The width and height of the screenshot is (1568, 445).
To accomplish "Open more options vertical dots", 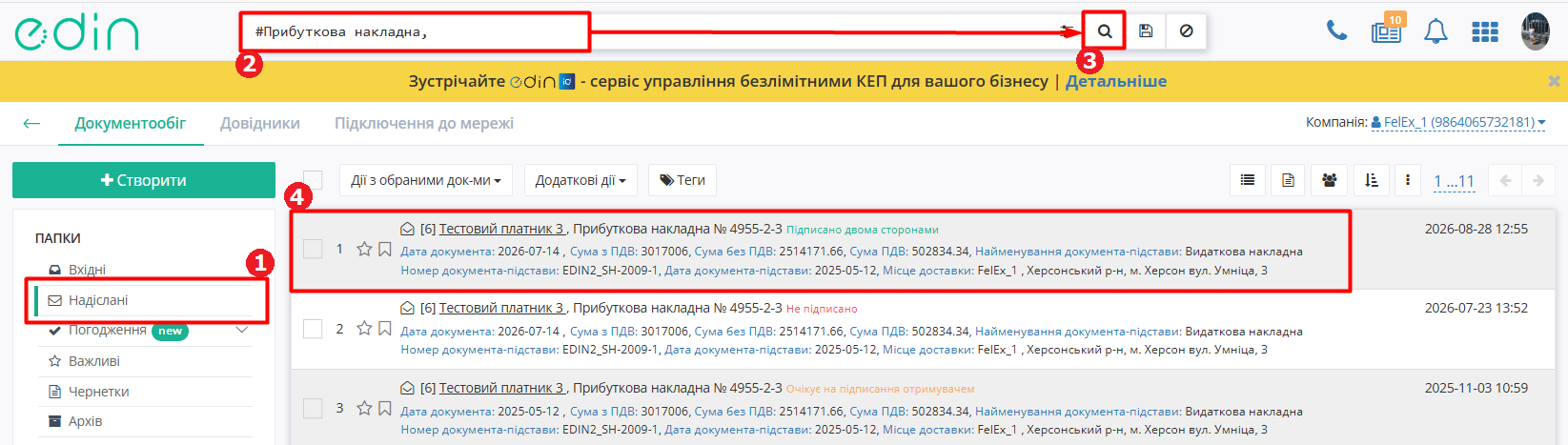I will 1407,180.
